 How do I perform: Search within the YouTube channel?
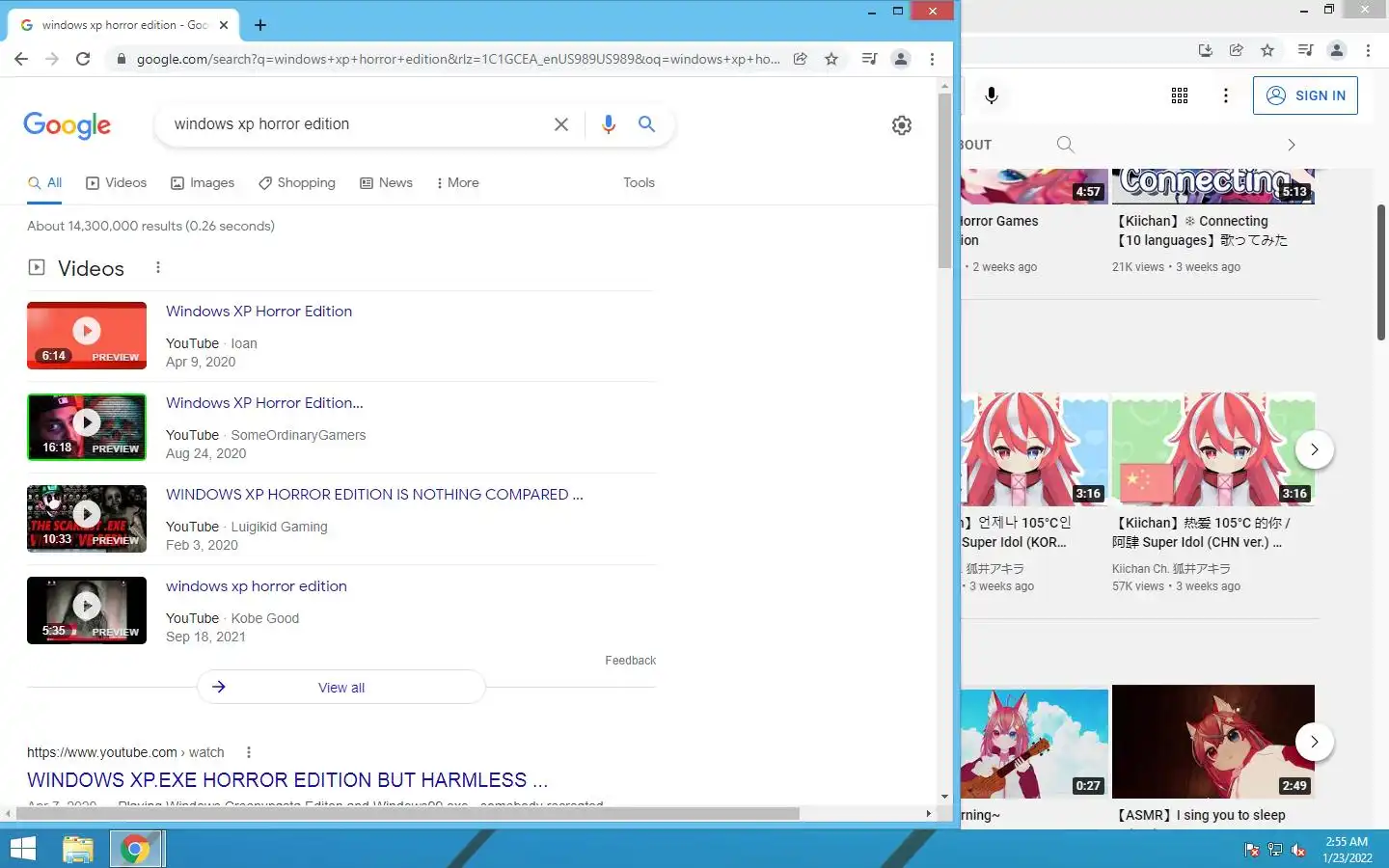pyautogui.click(x=1065, y=145)
